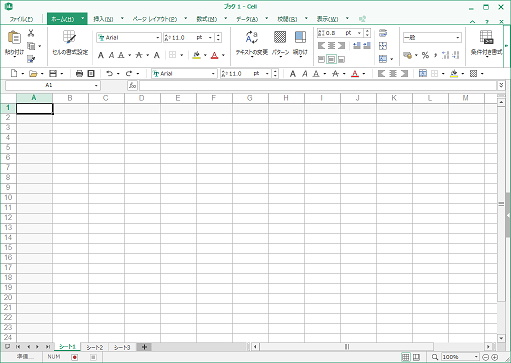Switch to sheet tab シート2

(x=95, y=347)
